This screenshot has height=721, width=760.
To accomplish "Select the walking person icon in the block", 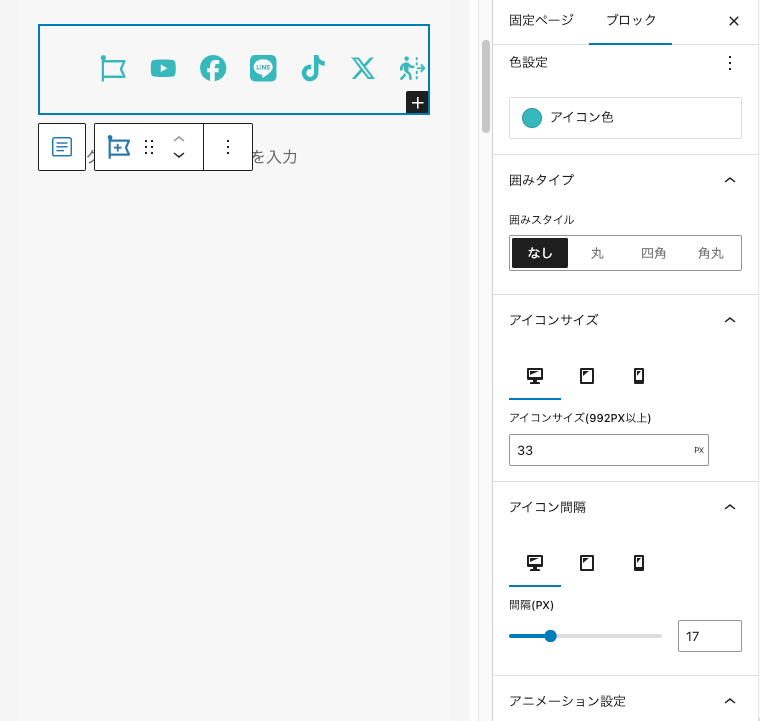I will [x=412, y=68].
